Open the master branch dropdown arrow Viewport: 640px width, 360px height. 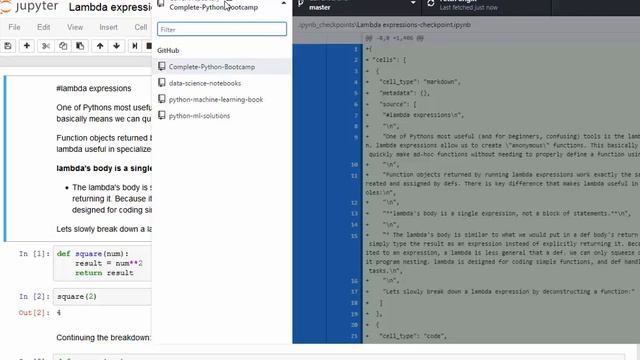[413, 3]
